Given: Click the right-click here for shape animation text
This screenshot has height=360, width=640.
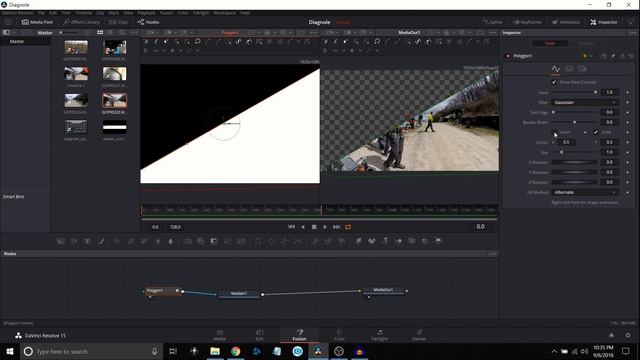Looking at the screenshot, I should tap(584, 202).
